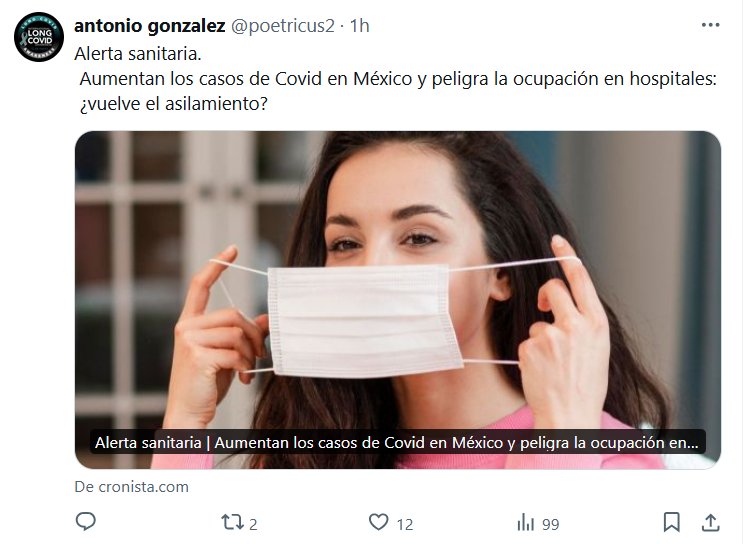The height and width of the screenshot is (544, 748).
Task: Open the 1h timestamp link
Action: click(x=360, y=26)
